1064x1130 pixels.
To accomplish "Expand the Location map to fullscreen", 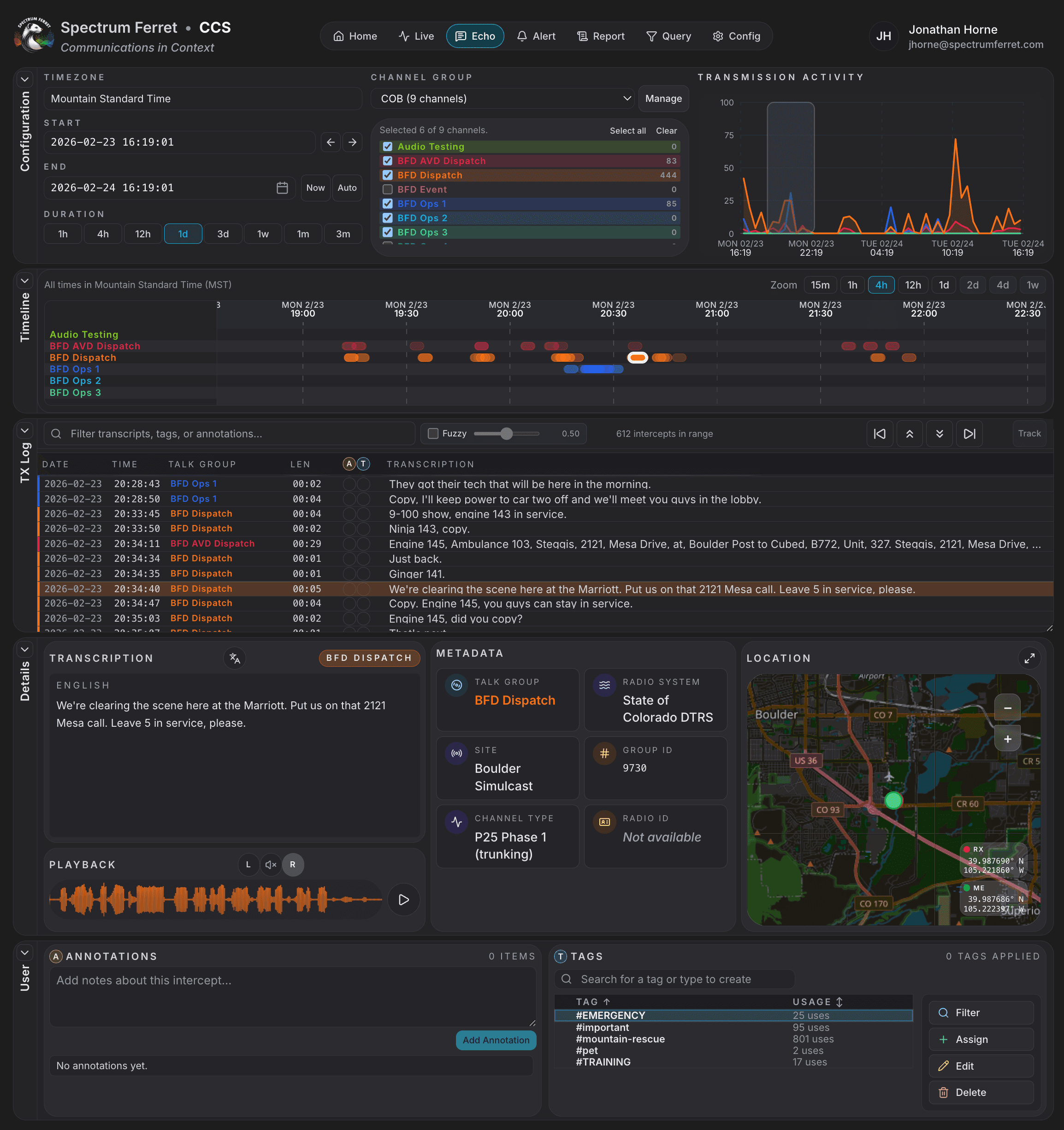I will (1030, 658).
